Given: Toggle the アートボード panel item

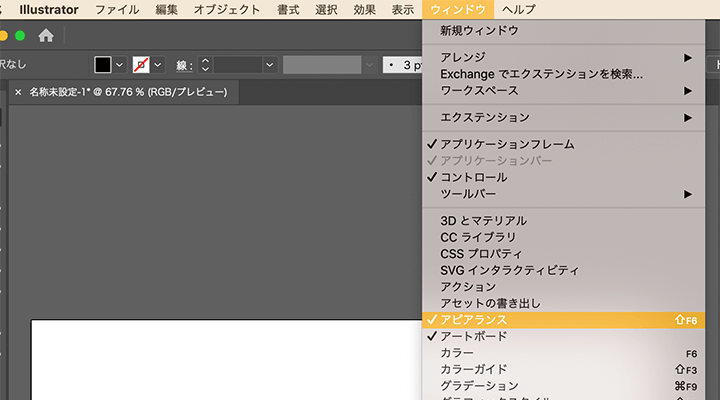Looking at the screenshot, I should (563, 337).
